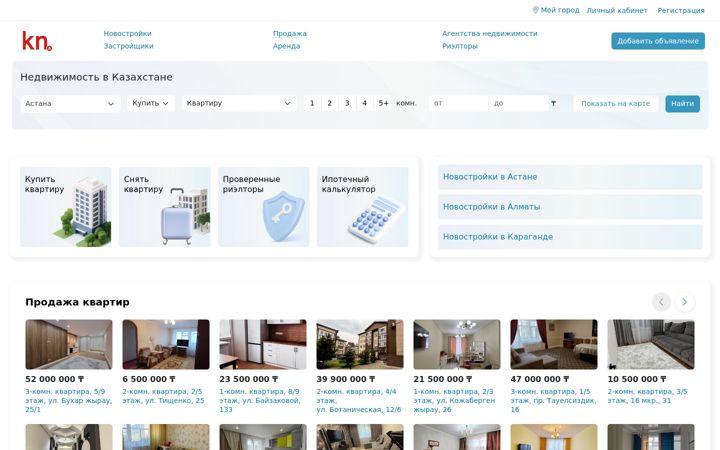Click the price 'до' input field

(x=519, y=104)
